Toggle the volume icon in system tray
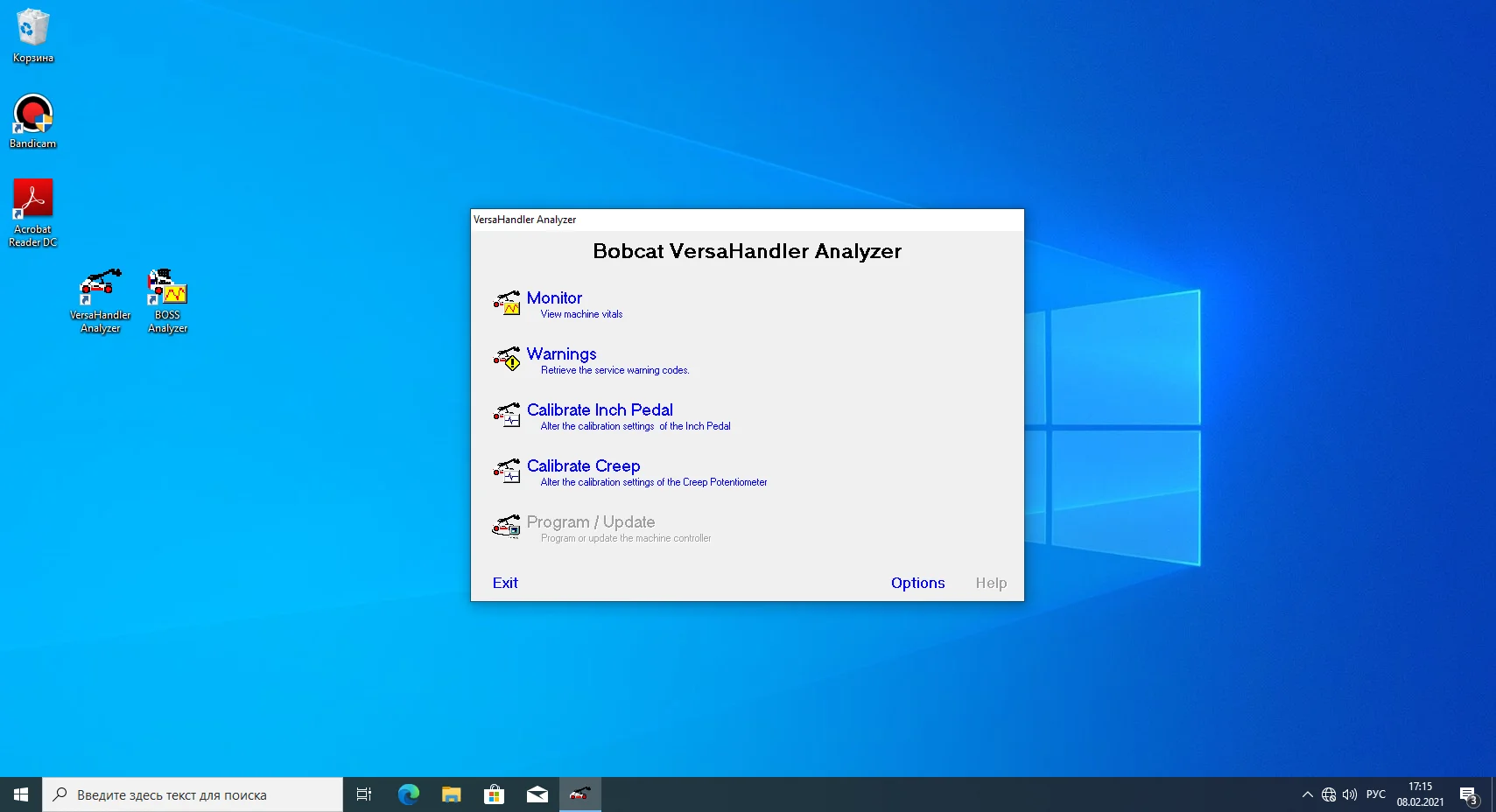This screenshot has width=1496, height=812. 1349,794
